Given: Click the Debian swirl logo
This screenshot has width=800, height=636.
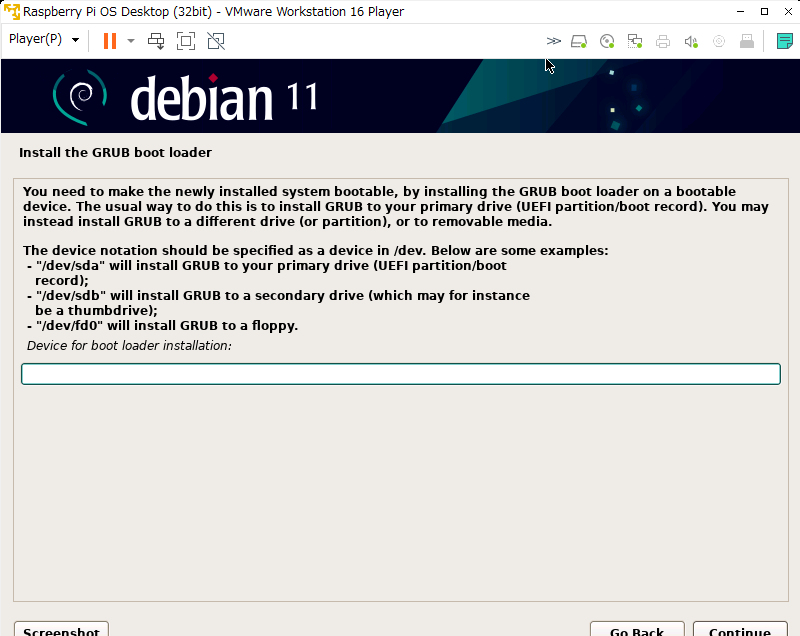Looking at the screenshot, I should pyautogui.click(x=80, y=97).
